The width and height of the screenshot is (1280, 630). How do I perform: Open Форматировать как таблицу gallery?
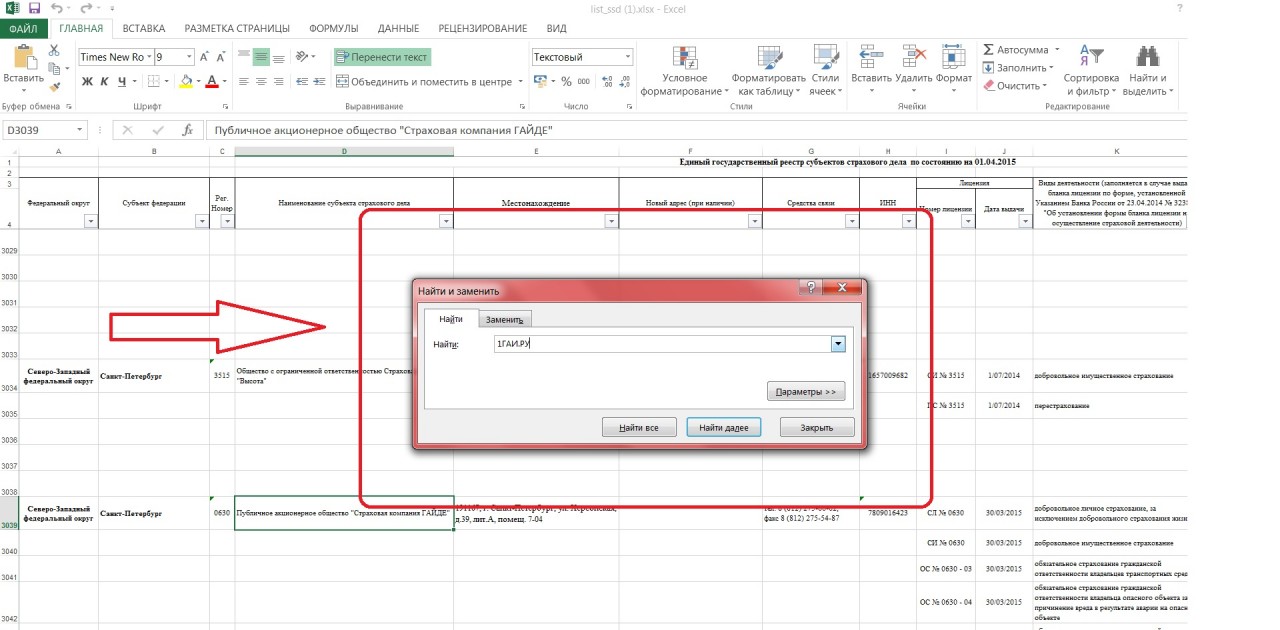tap(768, 70)
